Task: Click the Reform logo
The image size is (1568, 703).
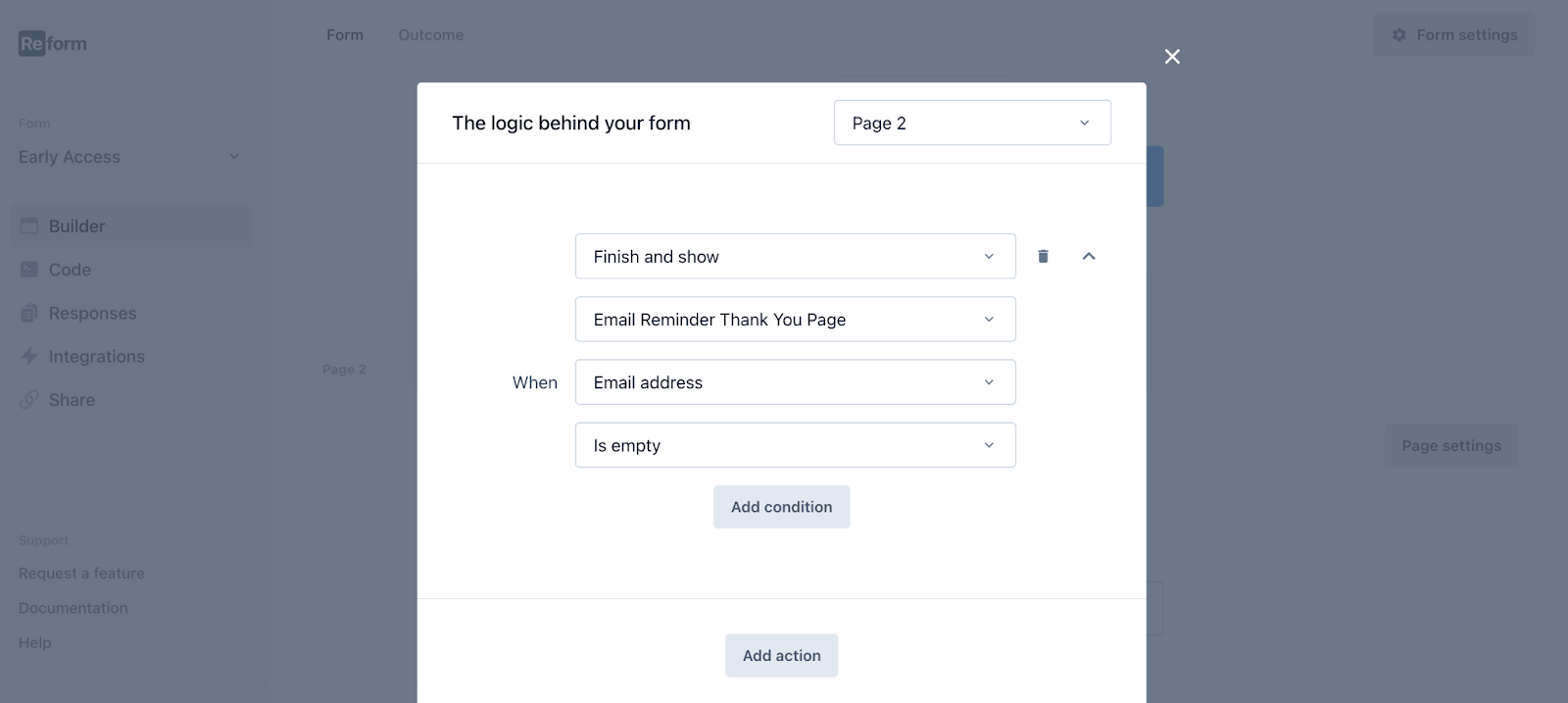Action: click(53, 43)
